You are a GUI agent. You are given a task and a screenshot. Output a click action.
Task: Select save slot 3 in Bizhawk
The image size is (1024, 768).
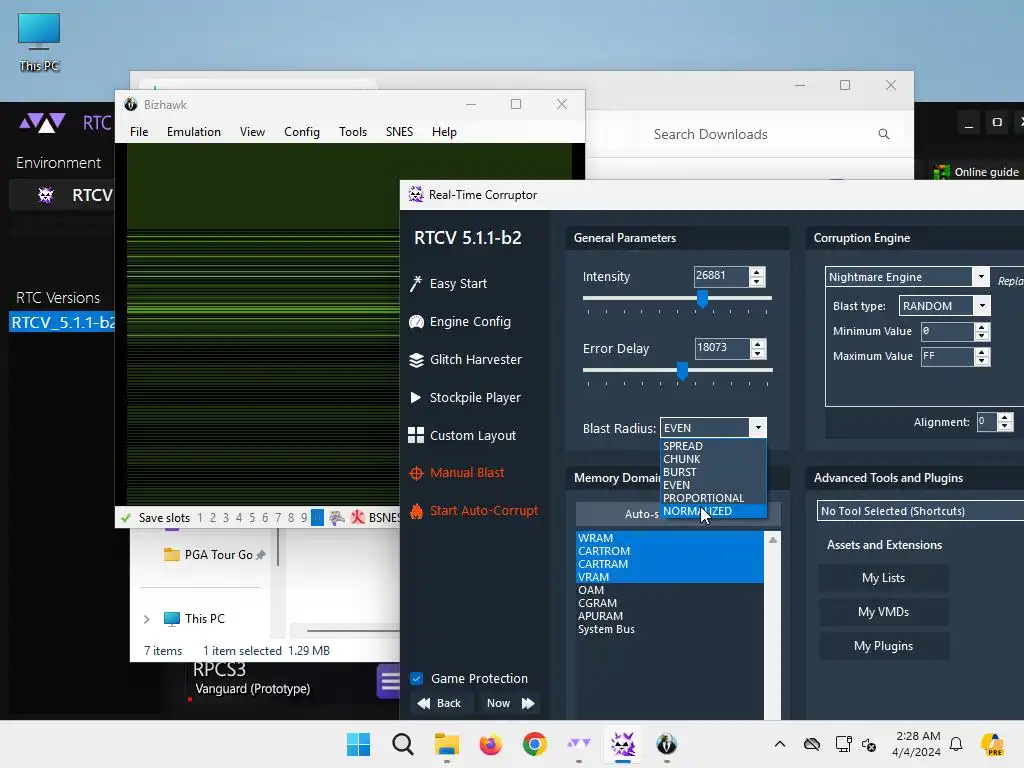tap(226, 518)
